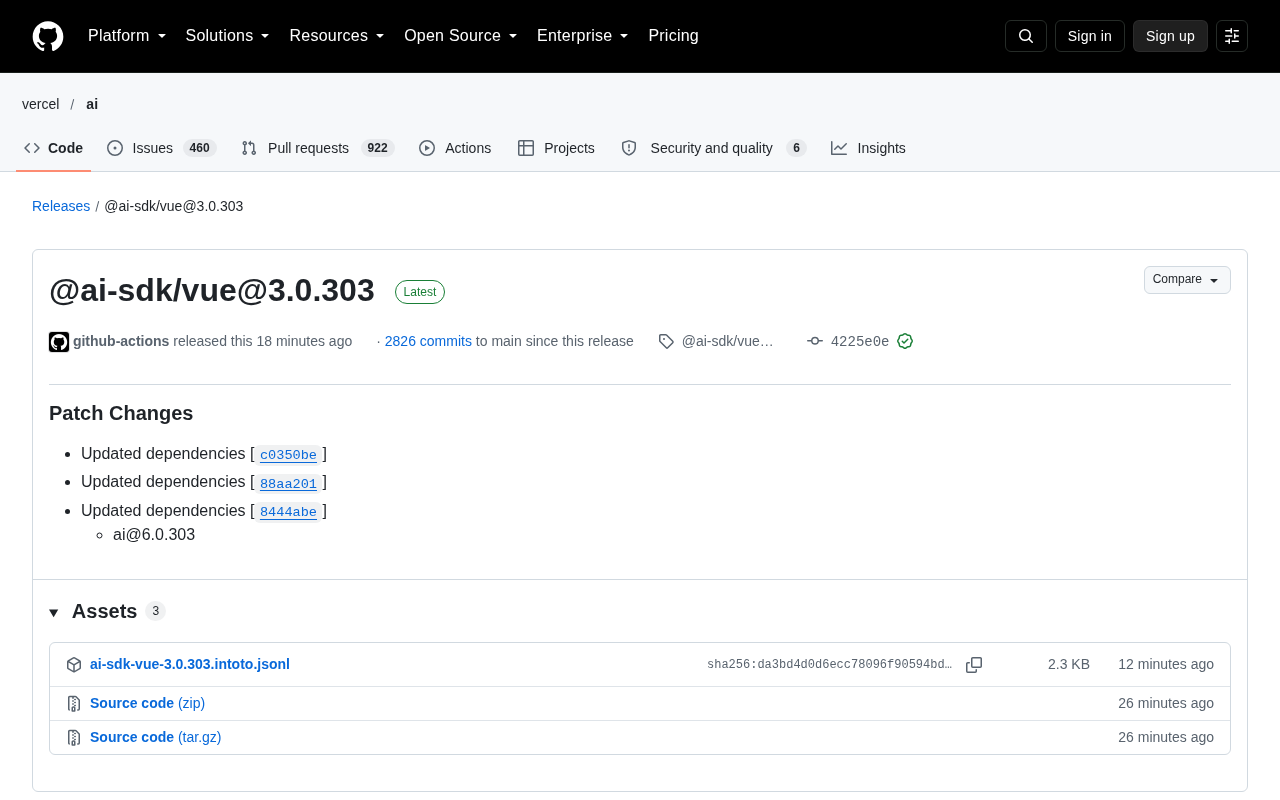Open the Projects tab

pyautogui.click(x=556, y=148)
